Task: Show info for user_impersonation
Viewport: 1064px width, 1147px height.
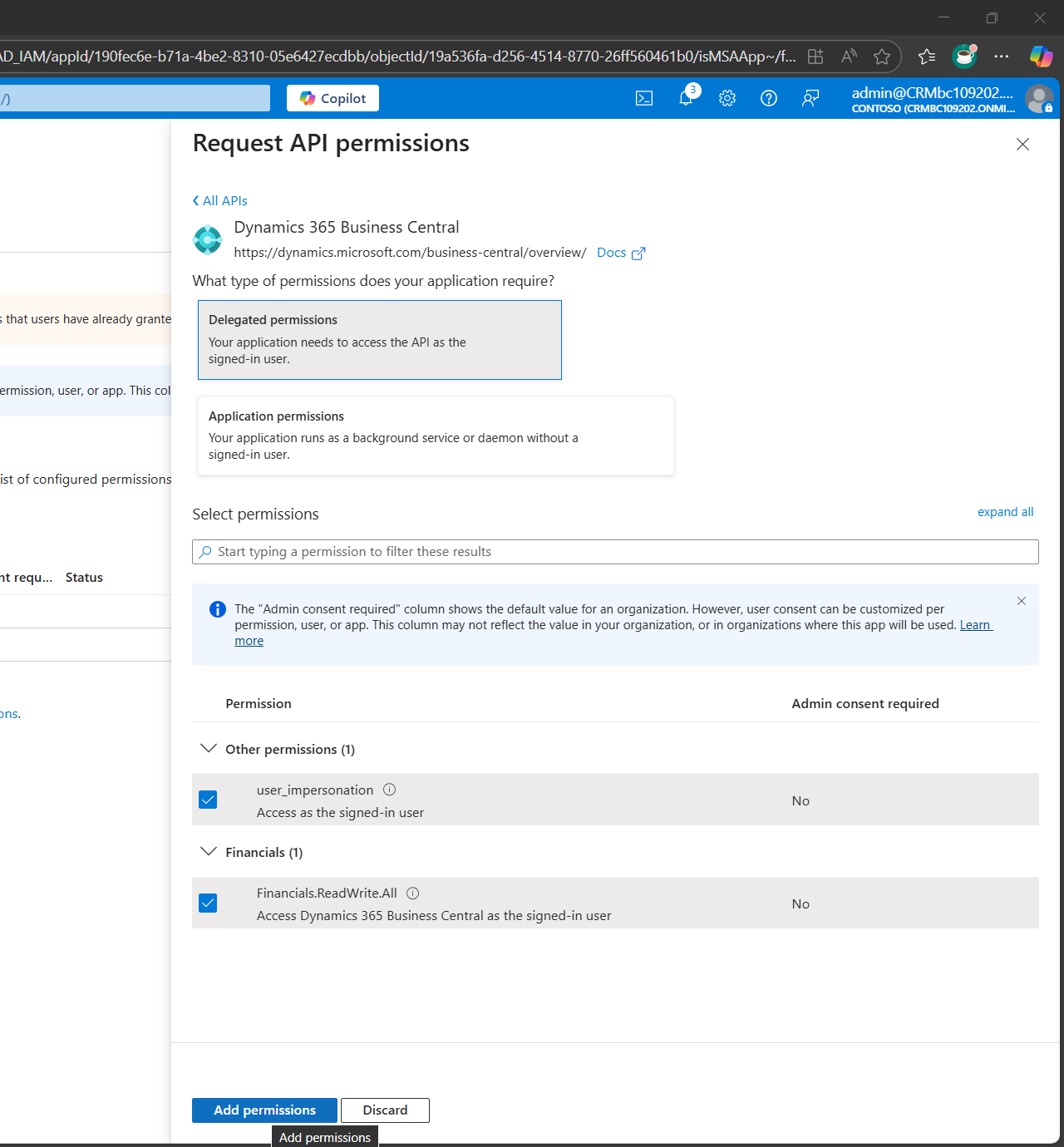Action: click(x=389, y=790)
